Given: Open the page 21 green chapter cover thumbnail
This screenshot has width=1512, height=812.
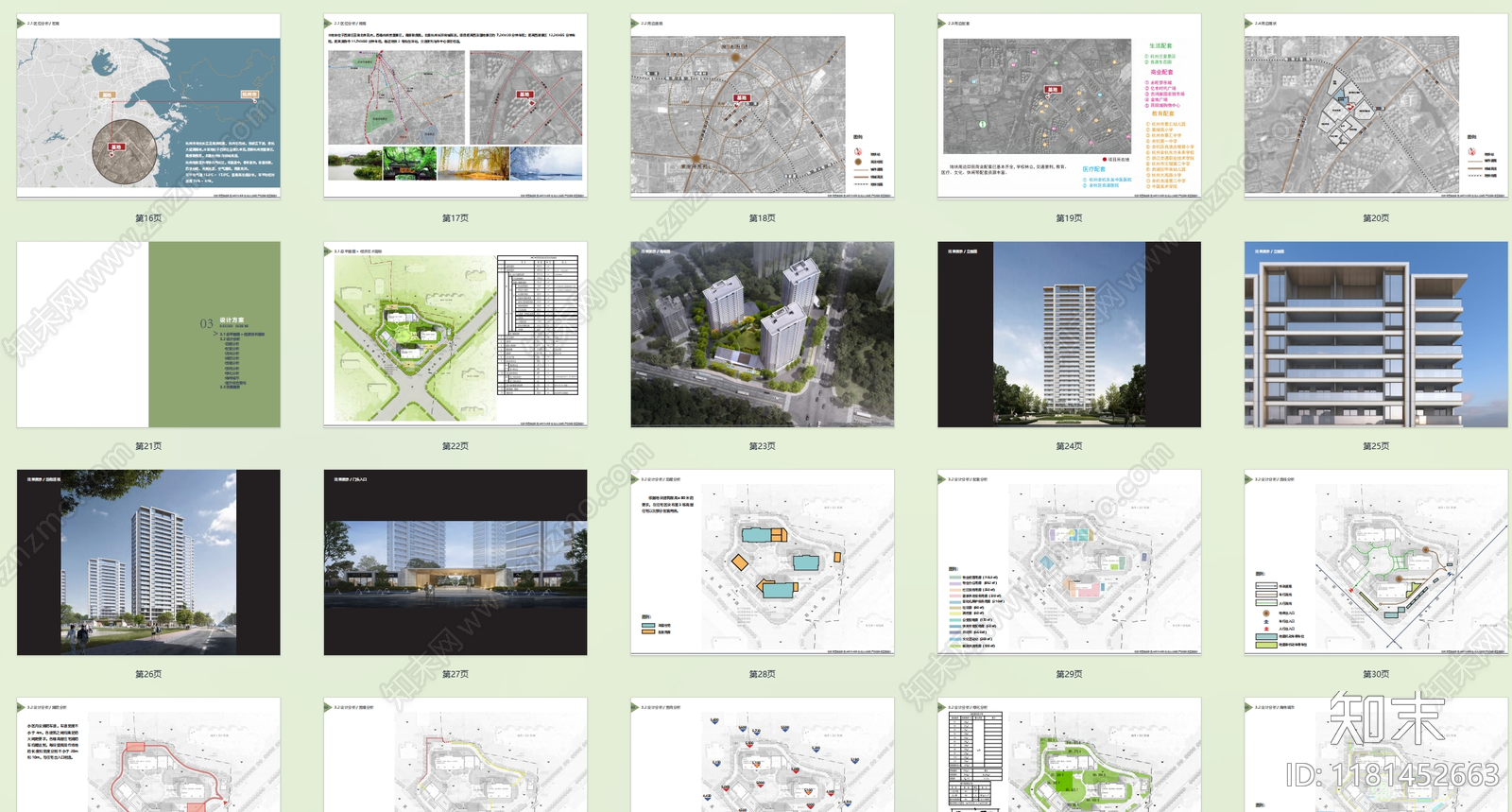Looking at the screenshot, I should (x=148, y=334).
